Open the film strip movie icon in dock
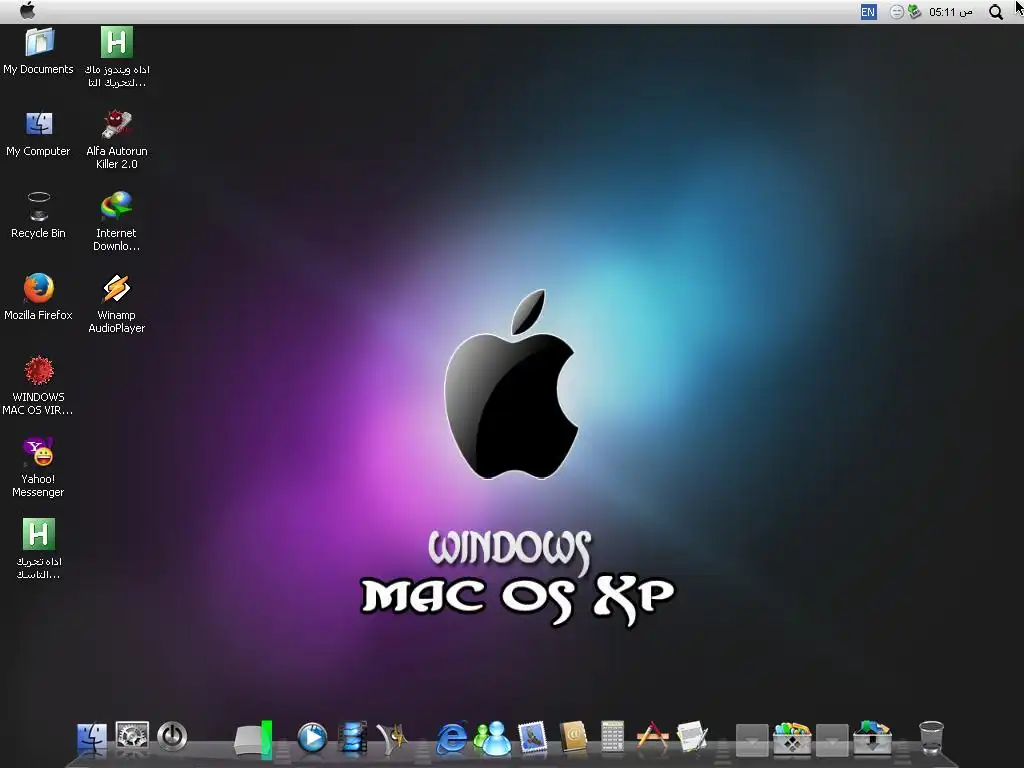The width and height of the screenshot is (1024, 768). click(353, 738)
